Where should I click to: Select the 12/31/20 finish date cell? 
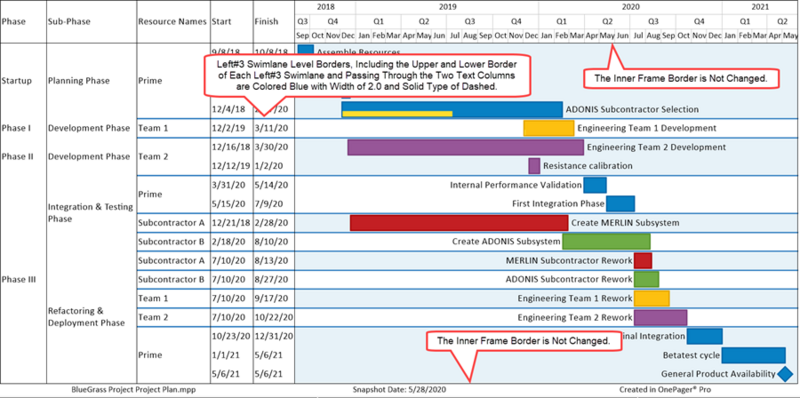click(x=274, y=336)
